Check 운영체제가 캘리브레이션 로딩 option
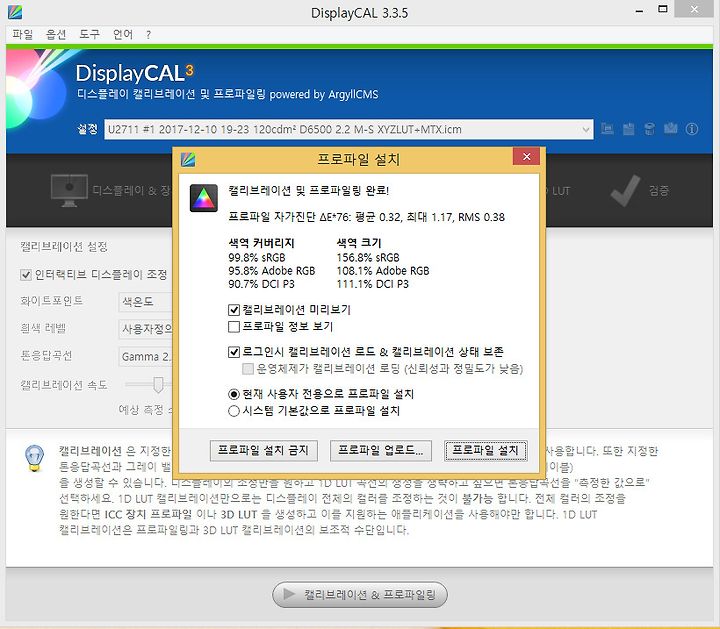The width and height of the screenshot is (720, 629). (x=248, y=369)
